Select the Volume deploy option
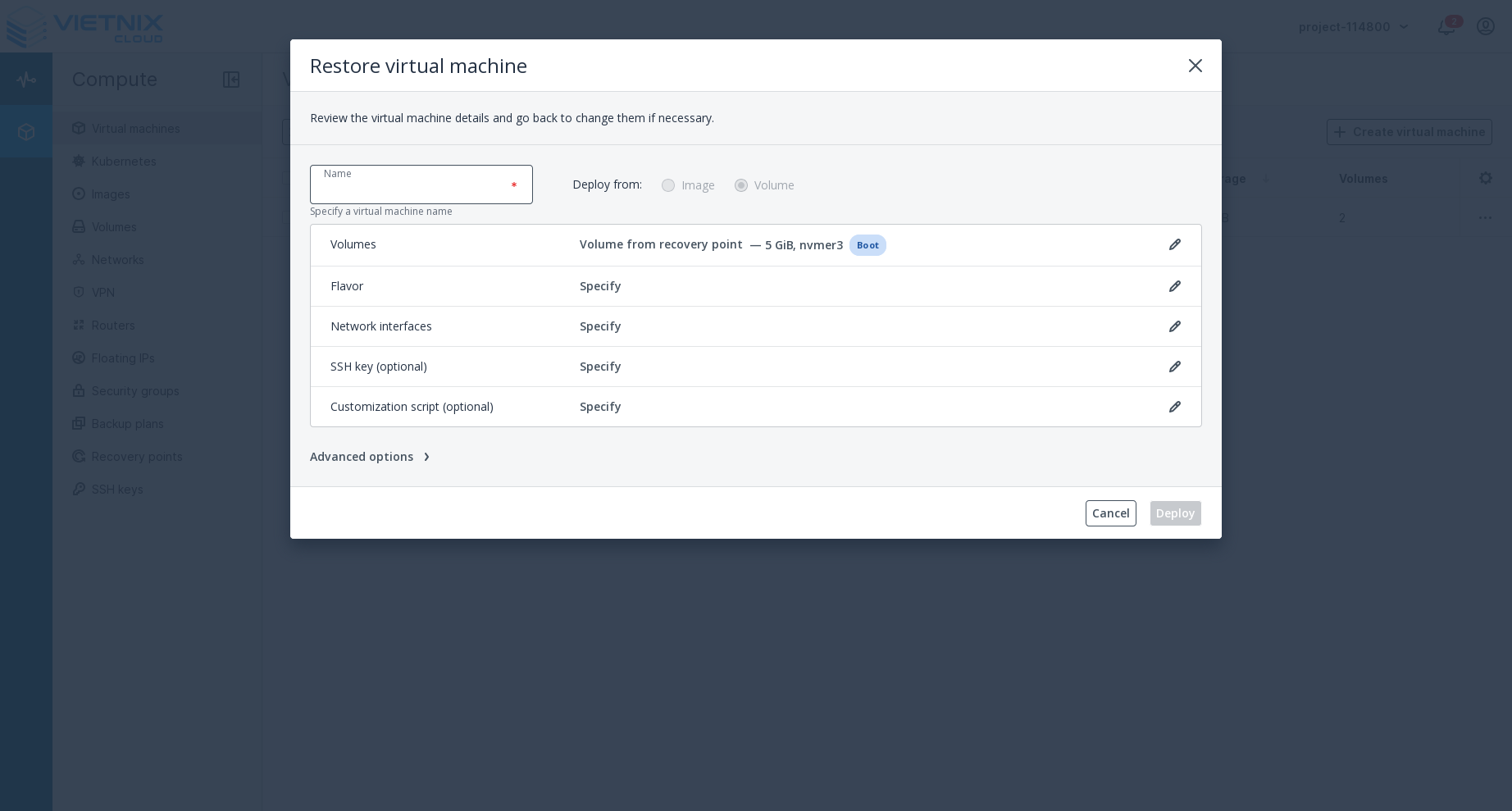The height and width of the screenshot is (811, 1512). (741, 185)
